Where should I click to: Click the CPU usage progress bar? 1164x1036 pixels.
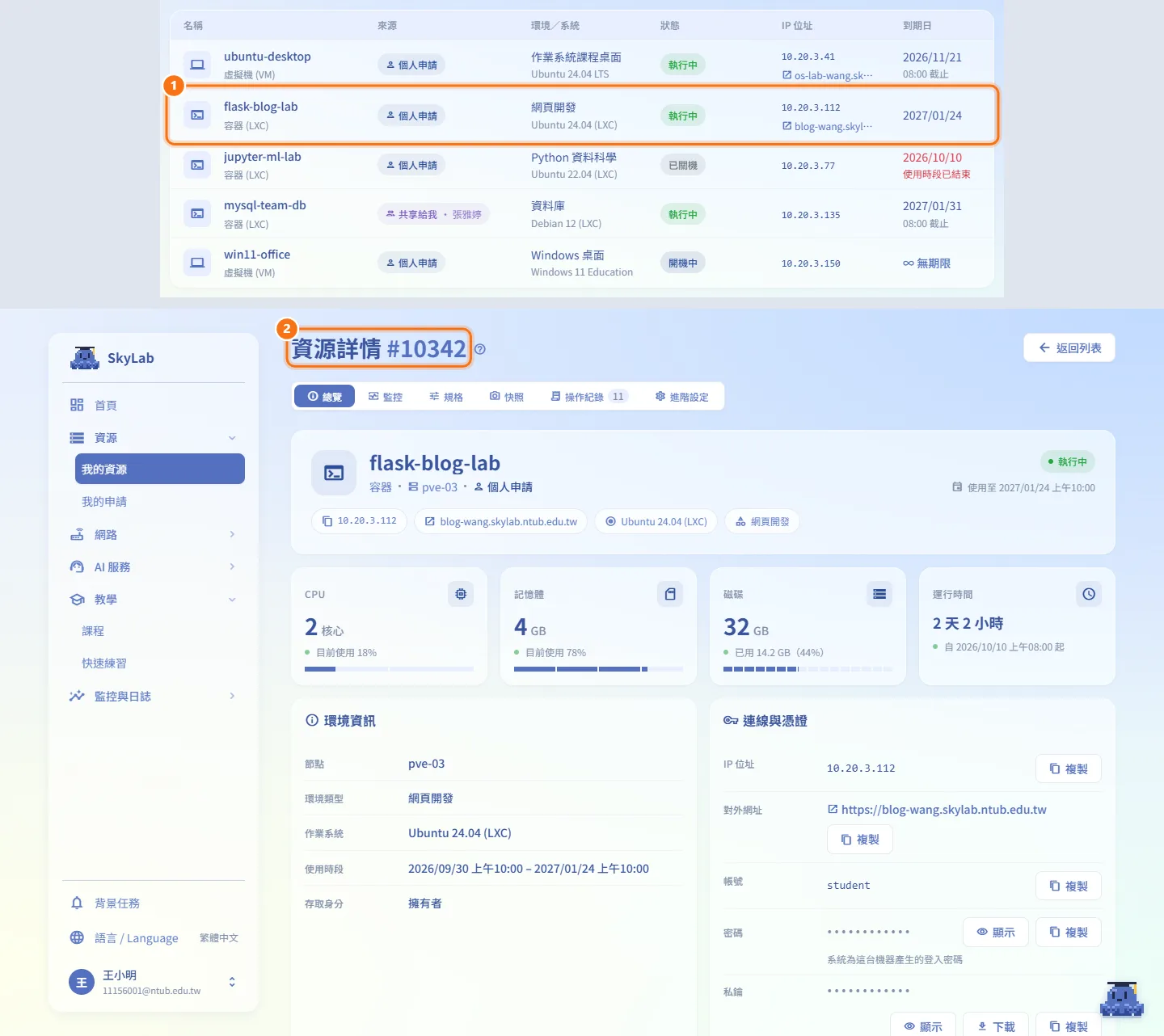389,669
